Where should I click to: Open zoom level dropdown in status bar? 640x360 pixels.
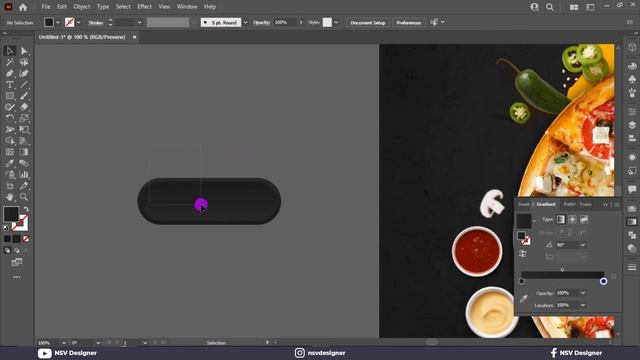pyautogui.click(x=64, y=343)
